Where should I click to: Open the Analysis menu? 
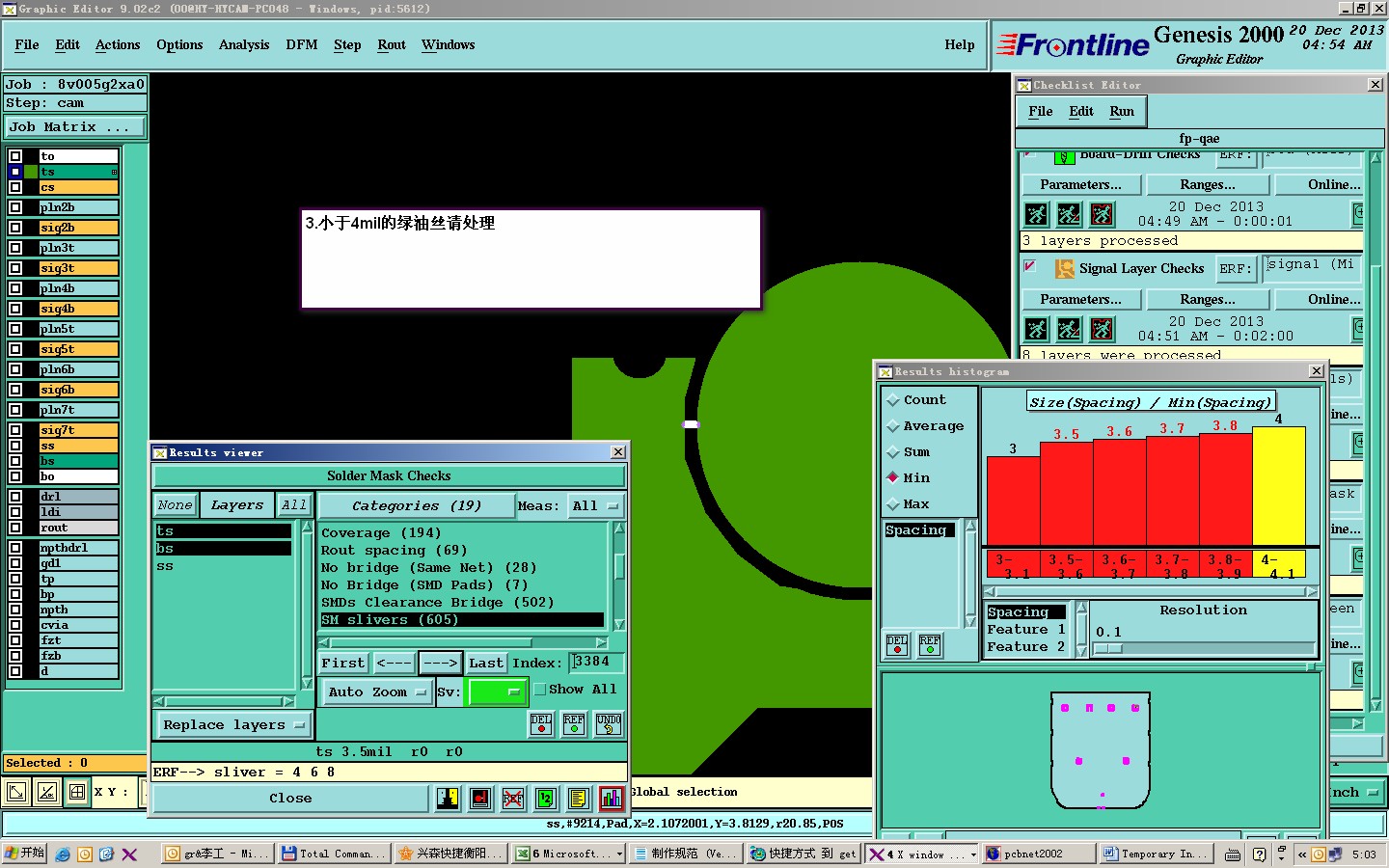(244, 45)
